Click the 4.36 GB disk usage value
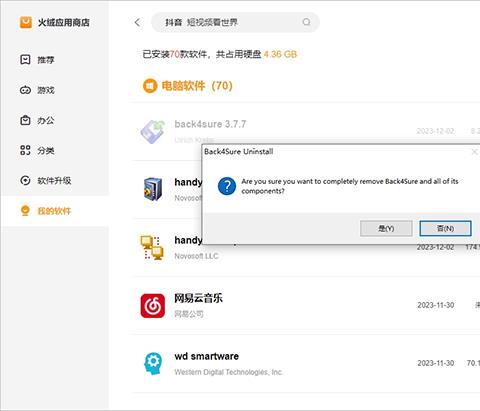The image size is (480, 411). tap(280, 54)
